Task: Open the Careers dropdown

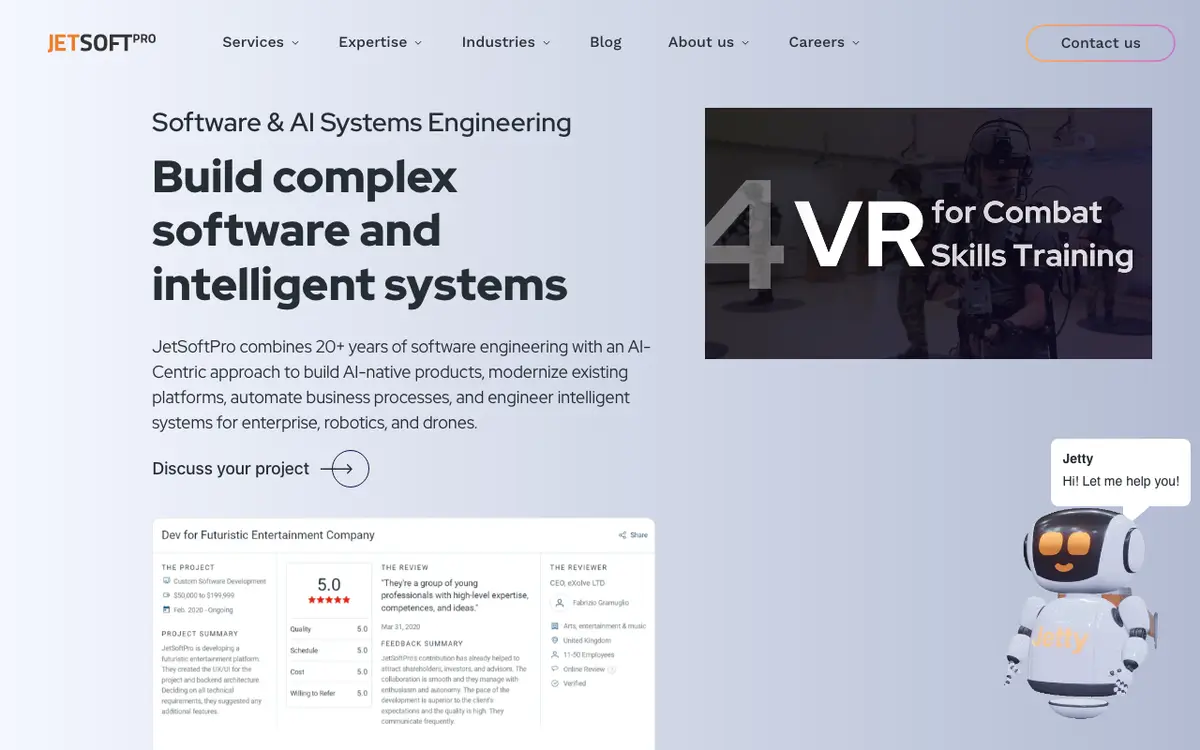Action: (x=824, y=42)
